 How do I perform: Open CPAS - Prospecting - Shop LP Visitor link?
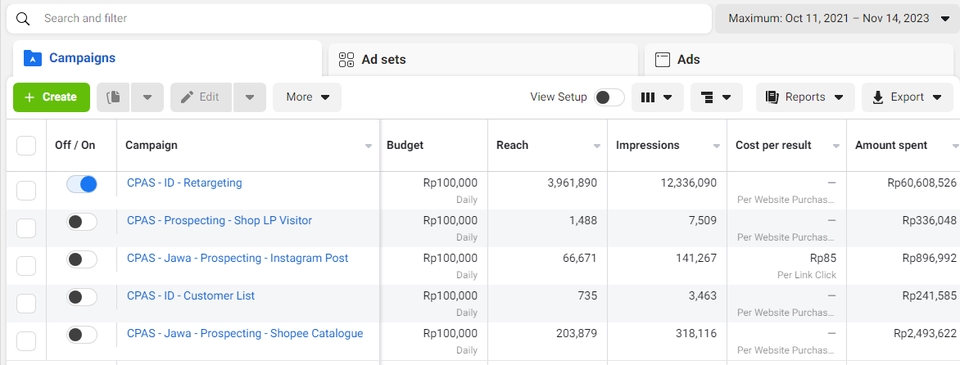coord(219,220)
